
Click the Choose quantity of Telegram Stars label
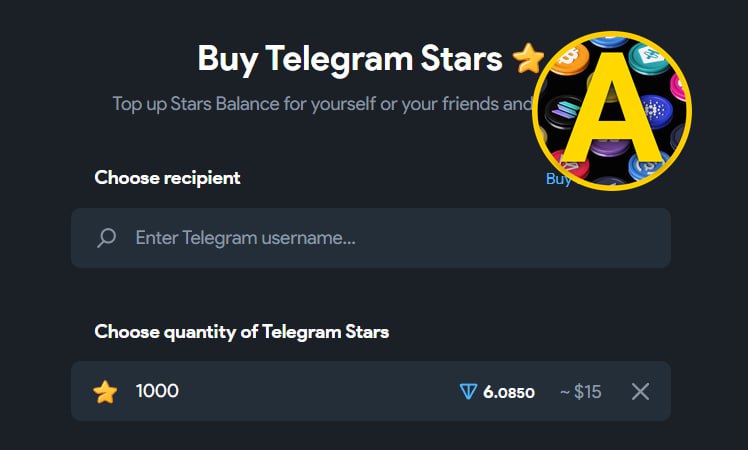pyautogui.click(x=242, y=331)
